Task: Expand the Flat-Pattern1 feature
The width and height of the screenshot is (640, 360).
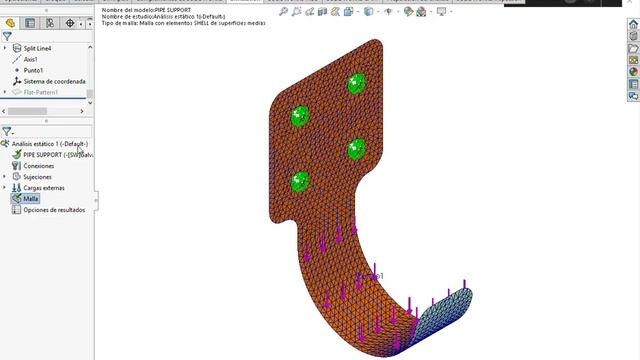Action: pyautogui.click(x=5, y=92)
